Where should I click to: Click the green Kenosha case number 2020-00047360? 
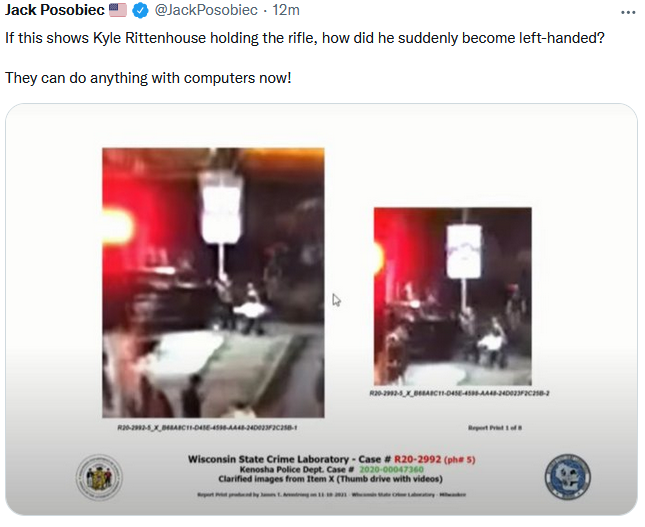point(391,469)
